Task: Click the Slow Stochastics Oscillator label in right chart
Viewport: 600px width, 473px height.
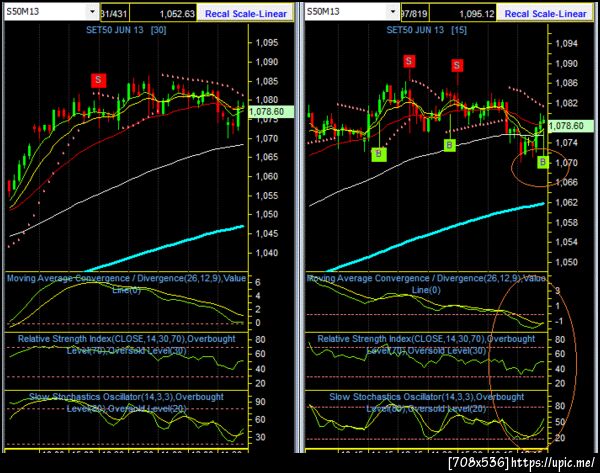Action: (x=426, y=403)
